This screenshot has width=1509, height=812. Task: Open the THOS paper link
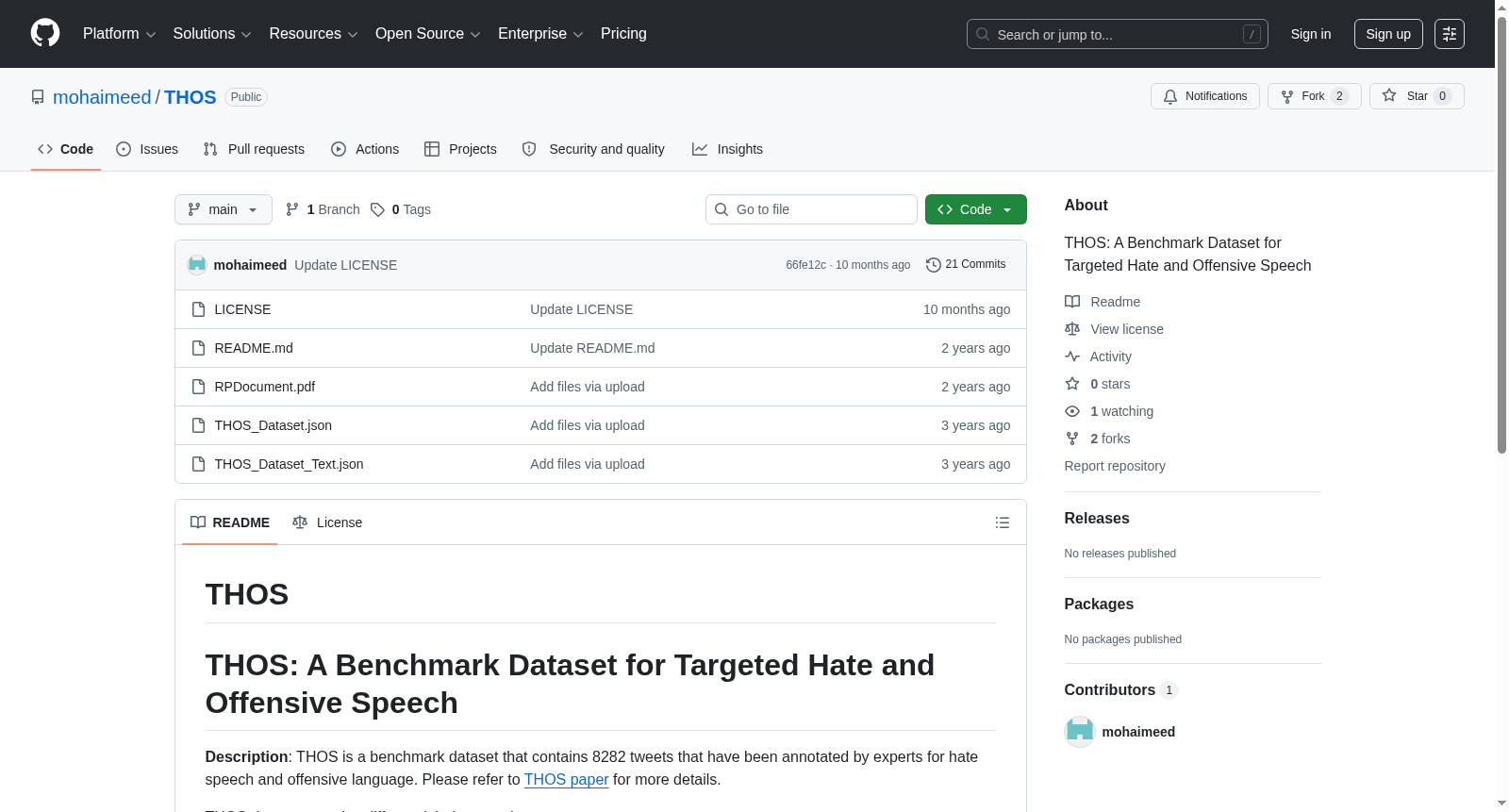[566, 780]
